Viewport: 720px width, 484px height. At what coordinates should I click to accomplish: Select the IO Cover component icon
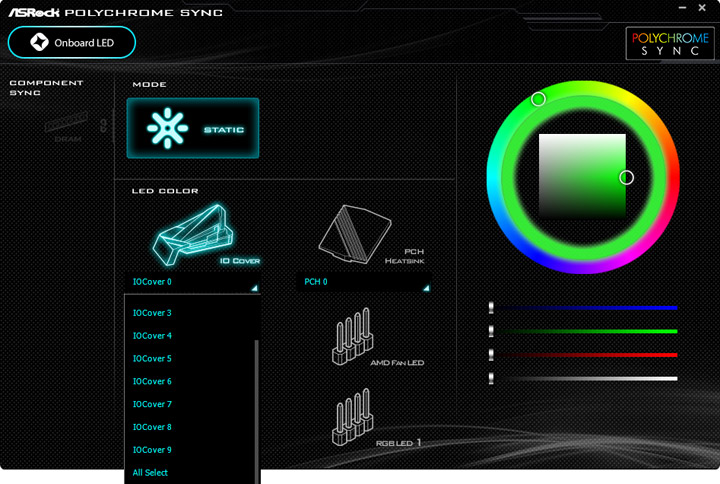[193, 235]
